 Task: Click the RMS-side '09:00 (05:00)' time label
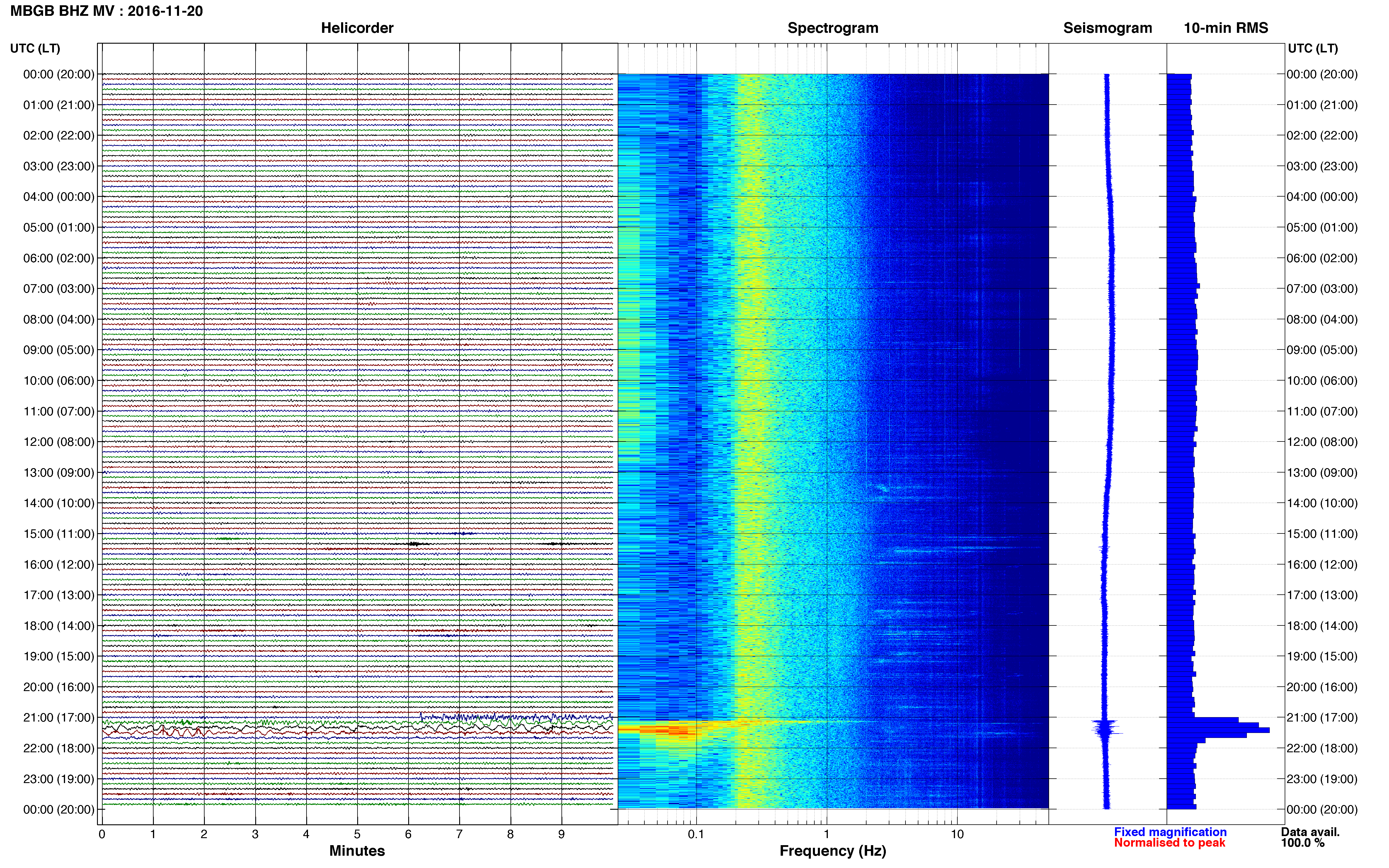pos(1322,350)
